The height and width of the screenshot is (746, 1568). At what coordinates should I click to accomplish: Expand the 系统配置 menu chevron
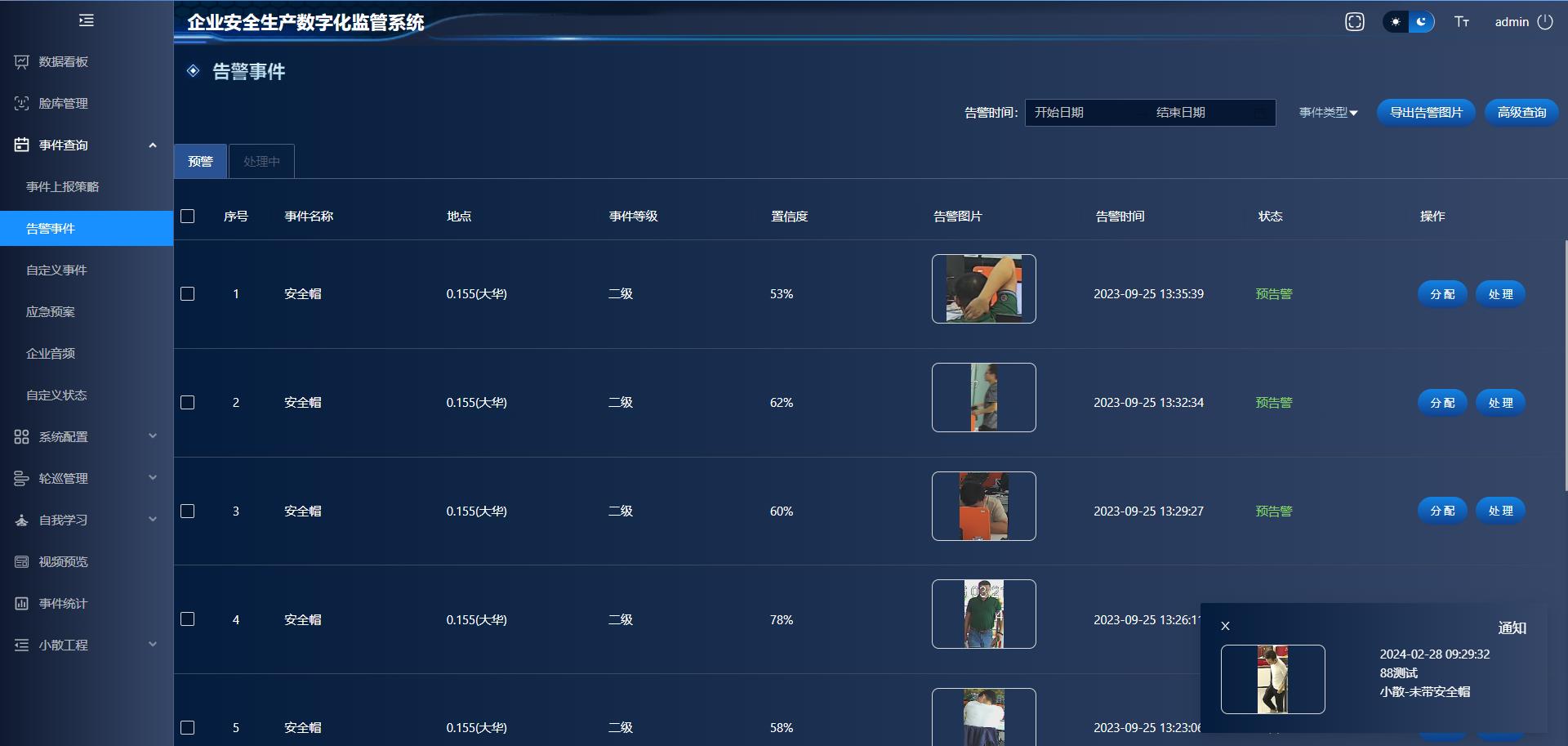click(153, 436)
